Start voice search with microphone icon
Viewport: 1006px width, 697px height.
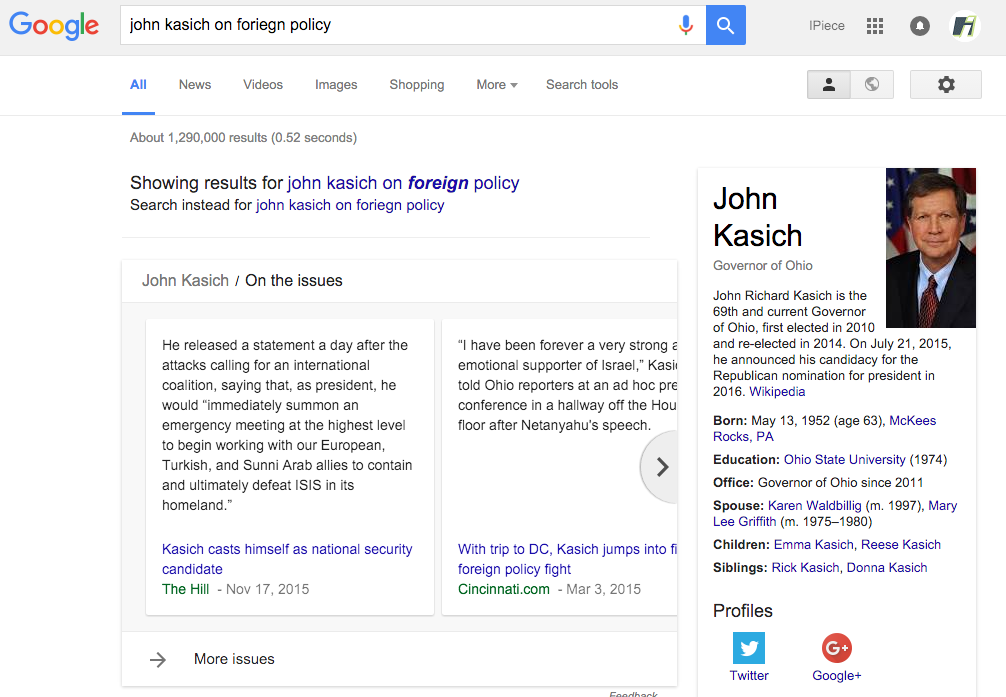[x=686, y=25]
